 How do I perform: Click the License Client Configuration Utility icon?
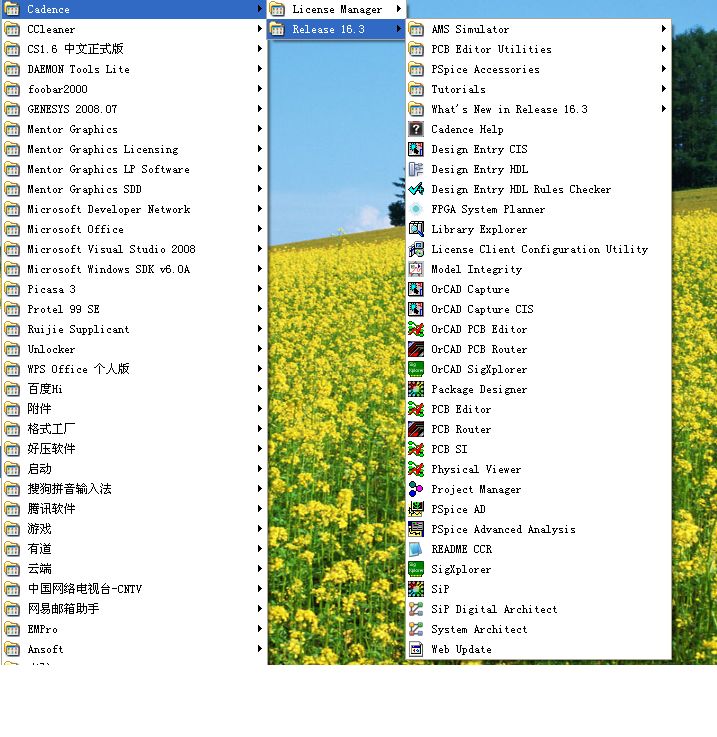click(416, 249)
